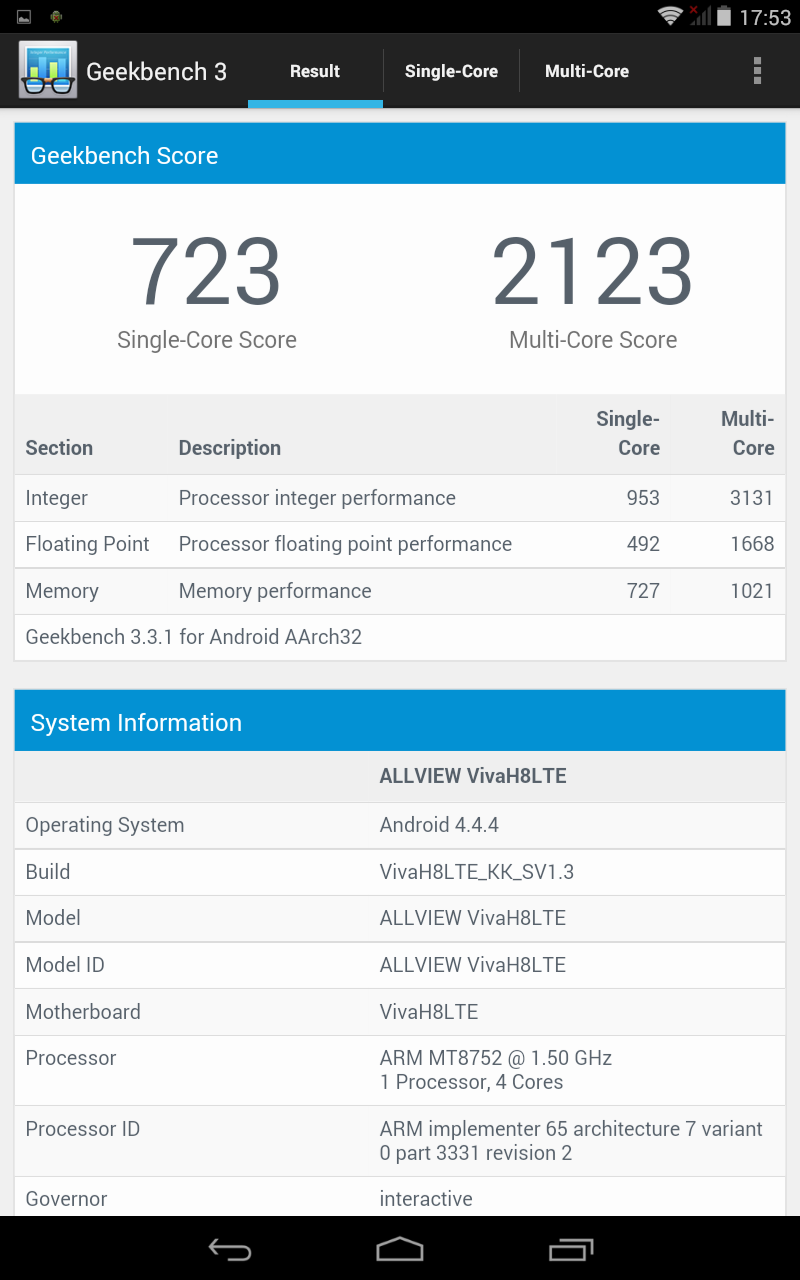Image resolution: width=800 pixels, height=1280 pixels.
Task: Tap the Geekbench 3 app icon
Action: point(47,70)
